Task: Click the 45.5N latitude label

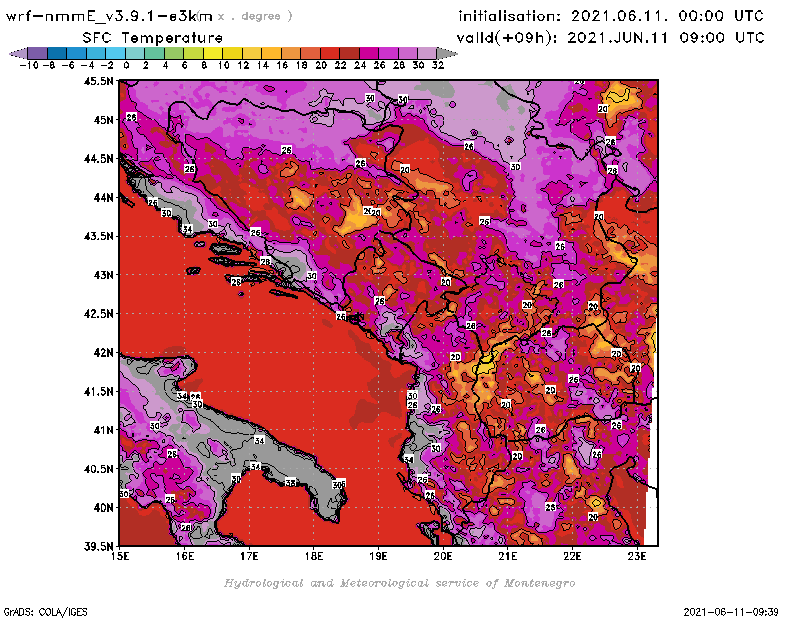Action: pos(98,81)
